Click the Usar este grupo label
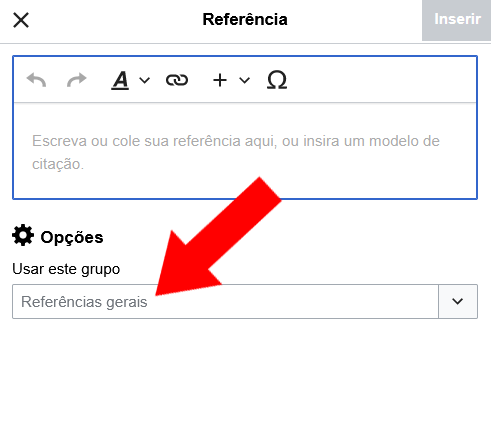 [x=66, y=269]
